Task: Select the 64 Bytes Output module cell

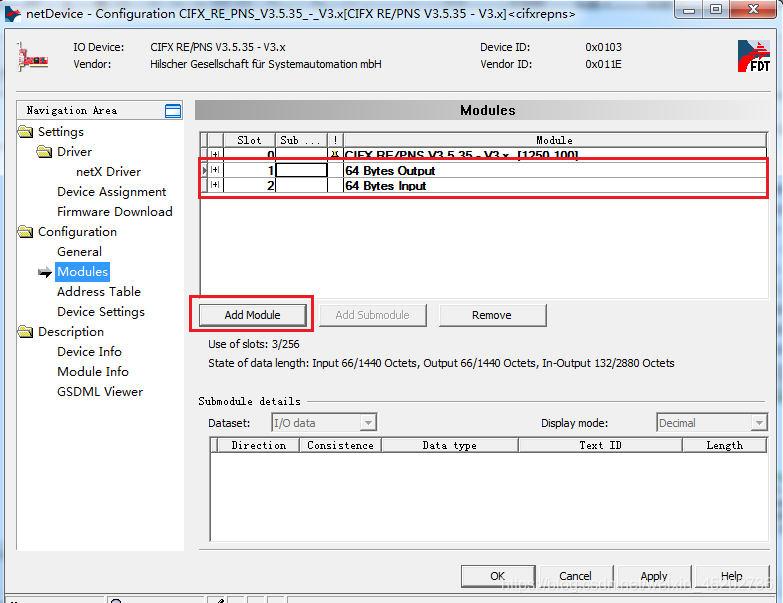Action: pos(554,171)
